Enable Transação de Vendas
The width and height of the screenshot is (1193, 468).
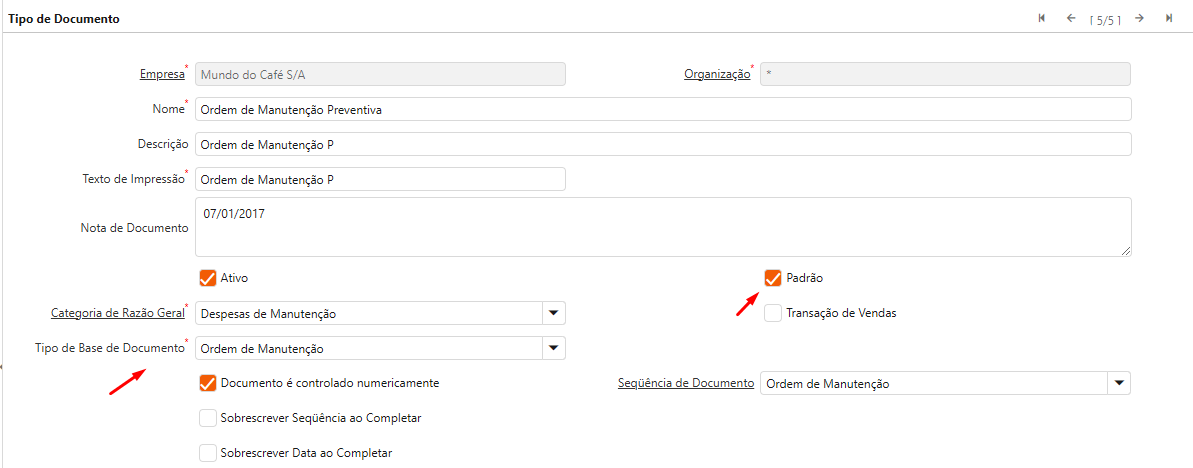coord(773,313)
